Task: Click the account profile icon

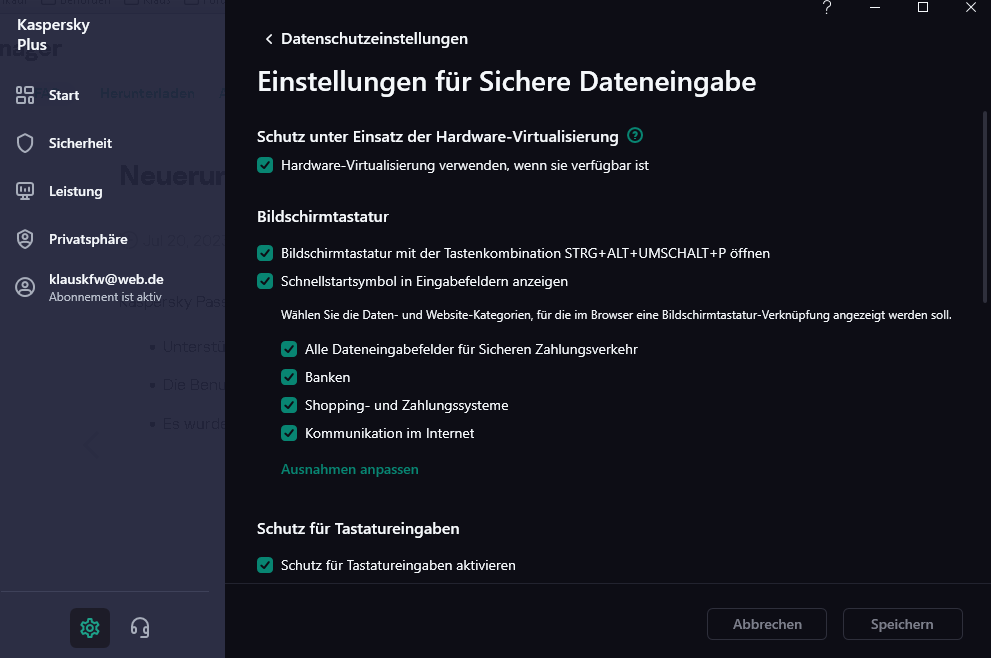Action: [26, 287]
